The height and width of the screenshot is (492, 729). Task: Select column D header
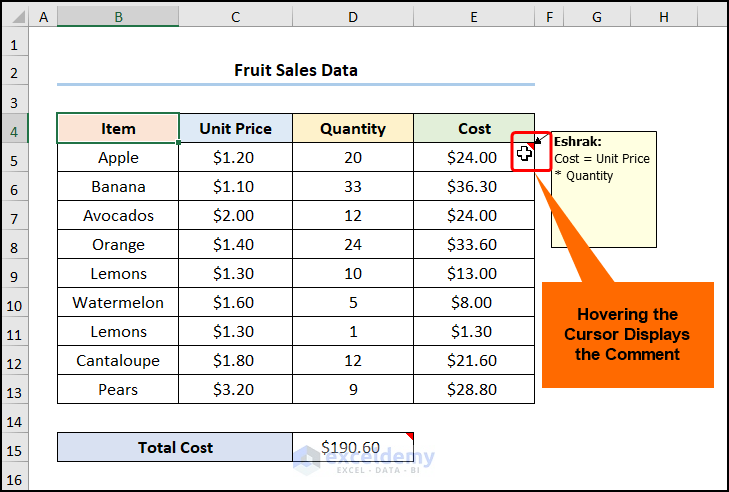pos(353,17)
